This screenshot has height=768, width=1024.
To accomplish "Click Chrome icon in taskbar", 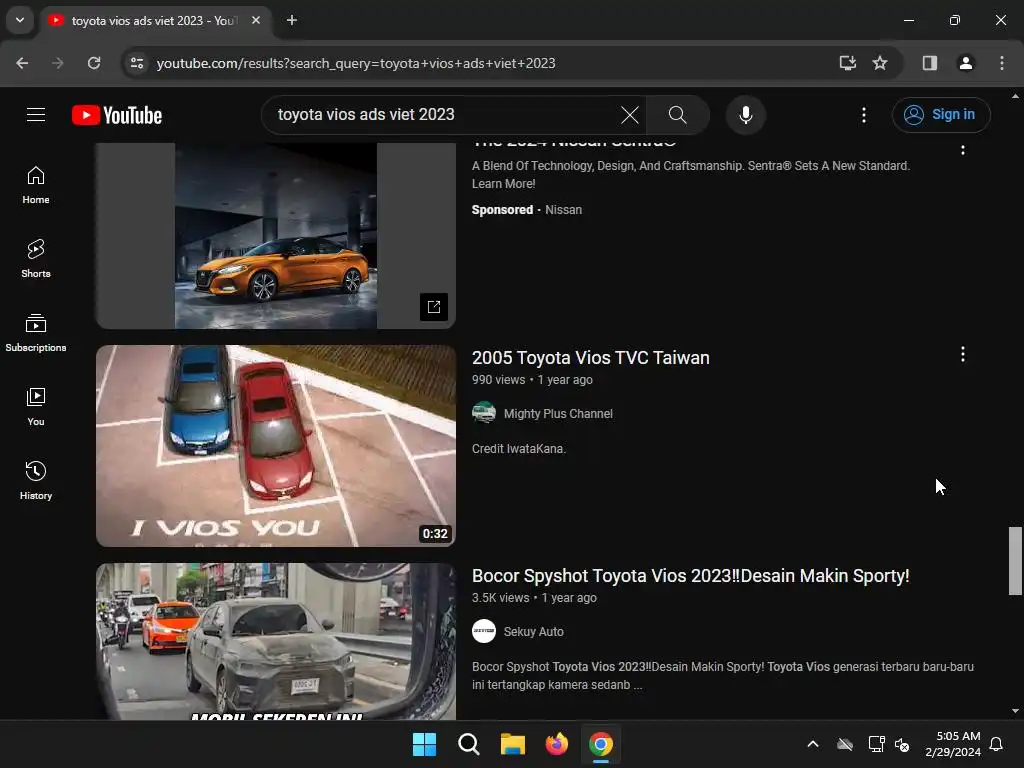I will 601,744.
